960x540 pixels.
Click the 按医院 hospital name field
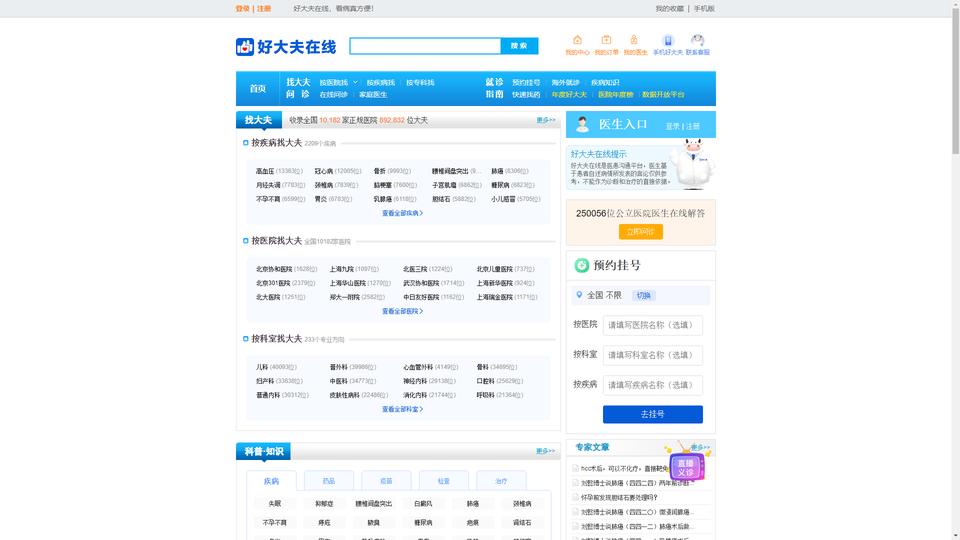coord(653,325)
